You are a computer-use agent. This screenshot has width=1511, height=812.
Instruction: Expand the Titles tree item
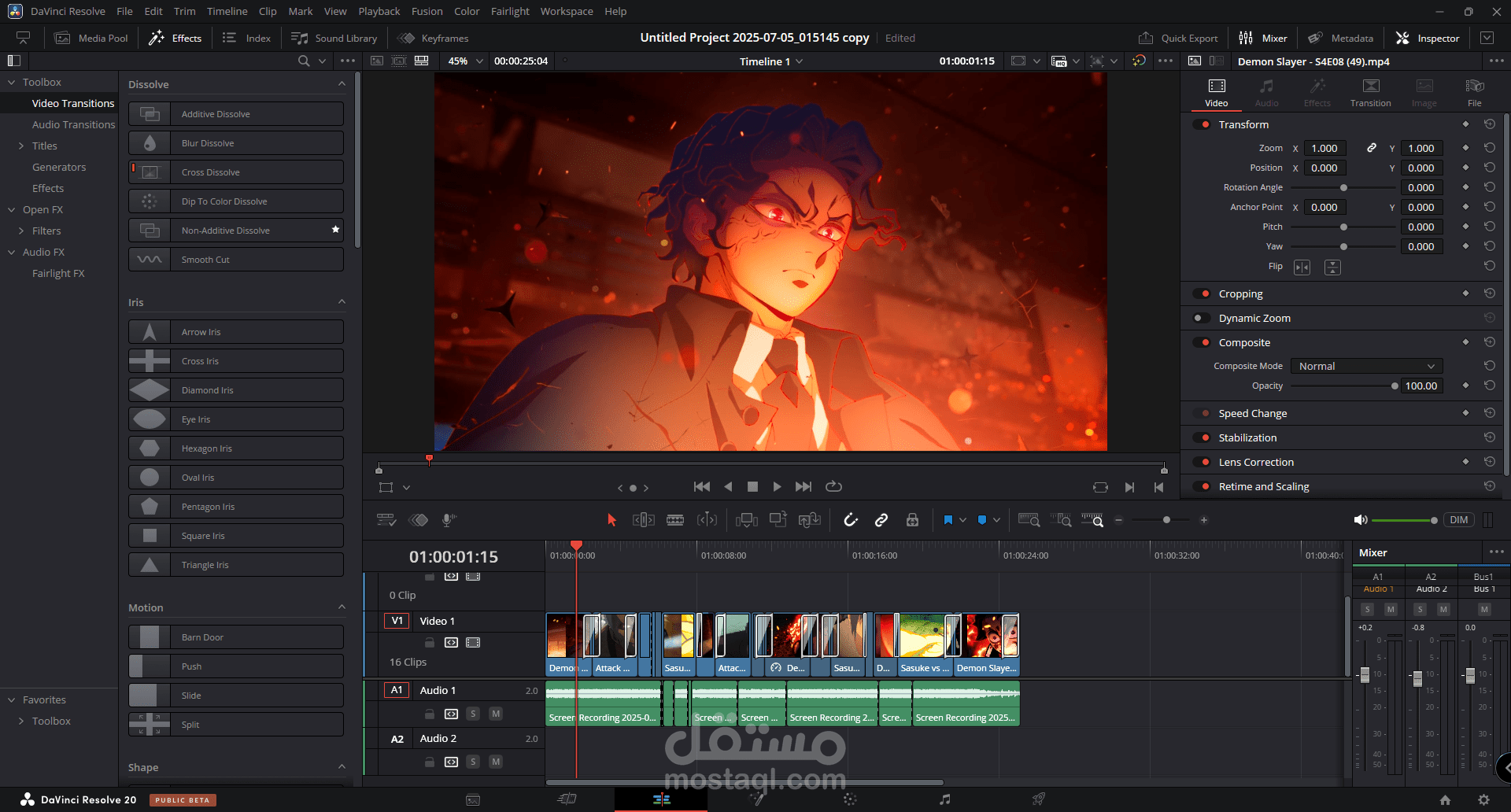pyautogui.click(x=21, y=146)
